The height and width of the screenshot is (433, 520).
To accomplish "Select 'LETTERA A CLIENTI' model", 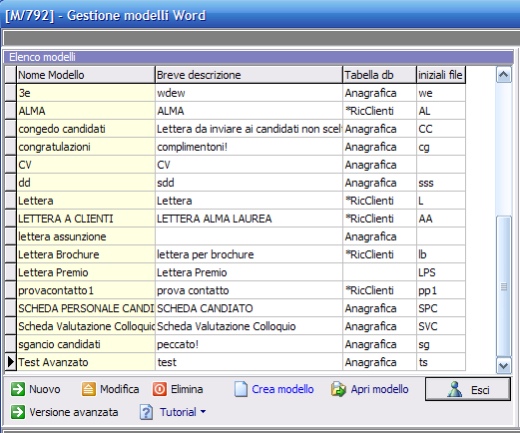I will [x=86, y=219].
